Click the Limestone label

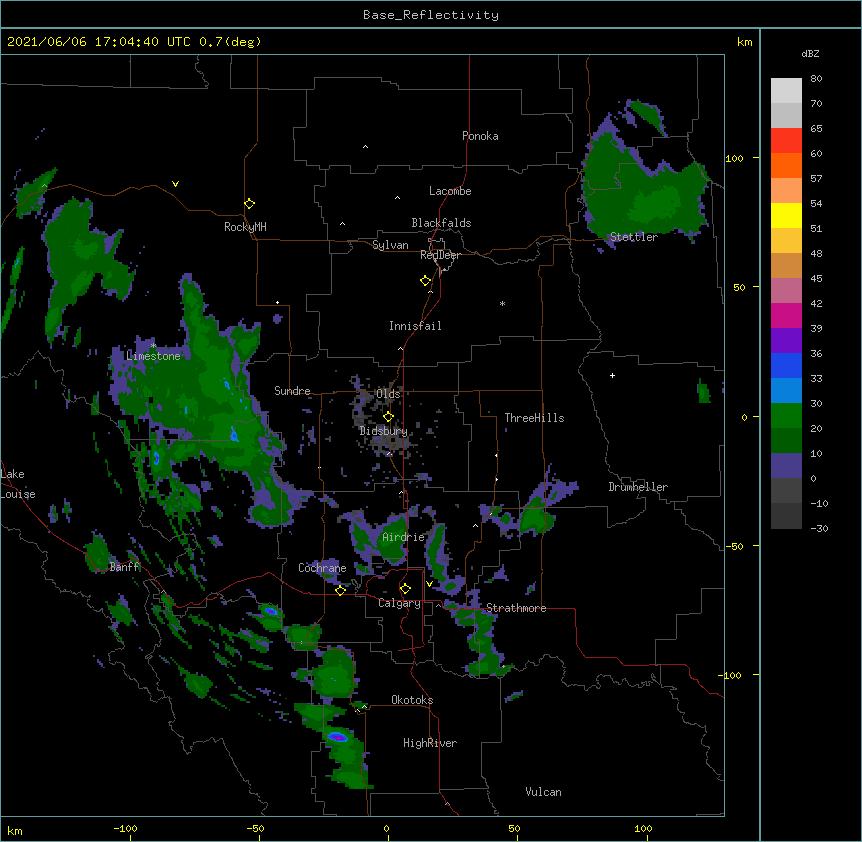point(153,356)
